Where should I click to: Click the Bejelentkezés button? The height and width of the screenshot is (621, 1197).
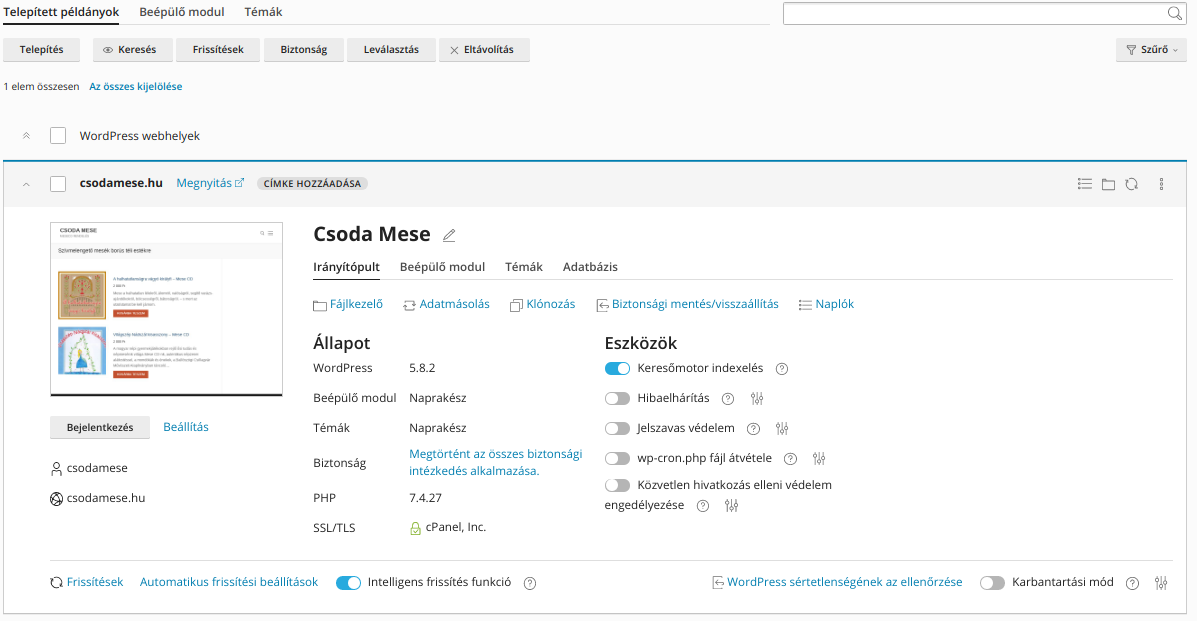coord(100,427)
